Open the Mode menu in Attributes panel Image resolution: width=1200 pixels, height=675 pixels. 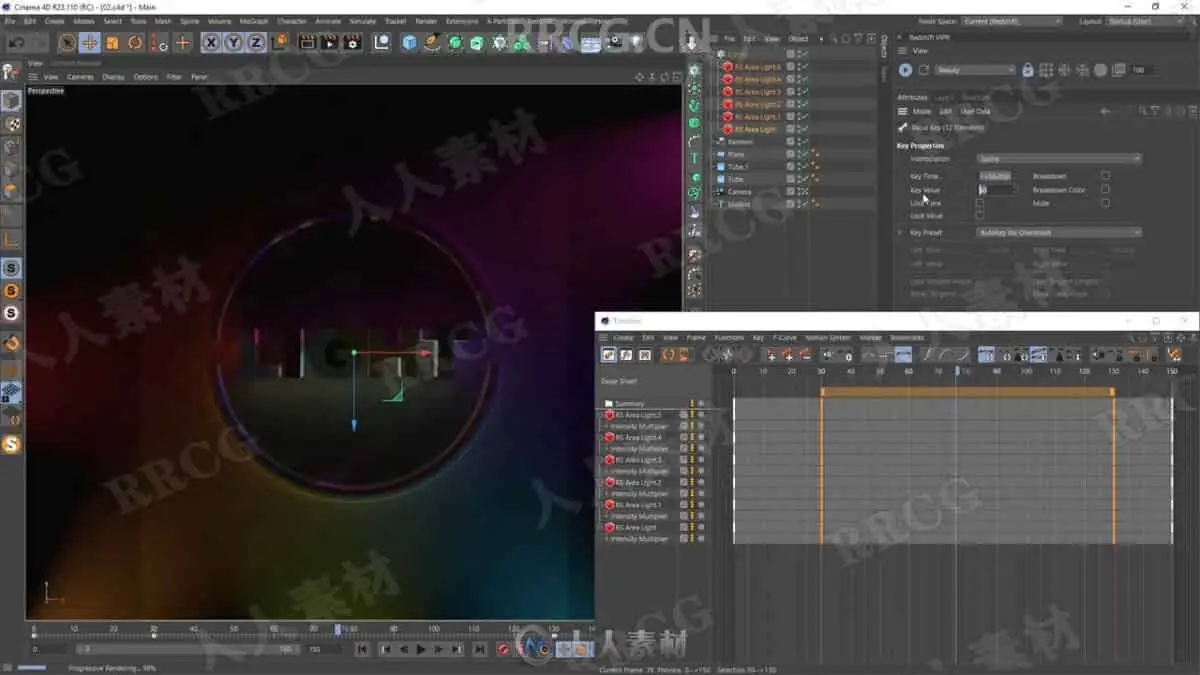(x=922, y=111)
